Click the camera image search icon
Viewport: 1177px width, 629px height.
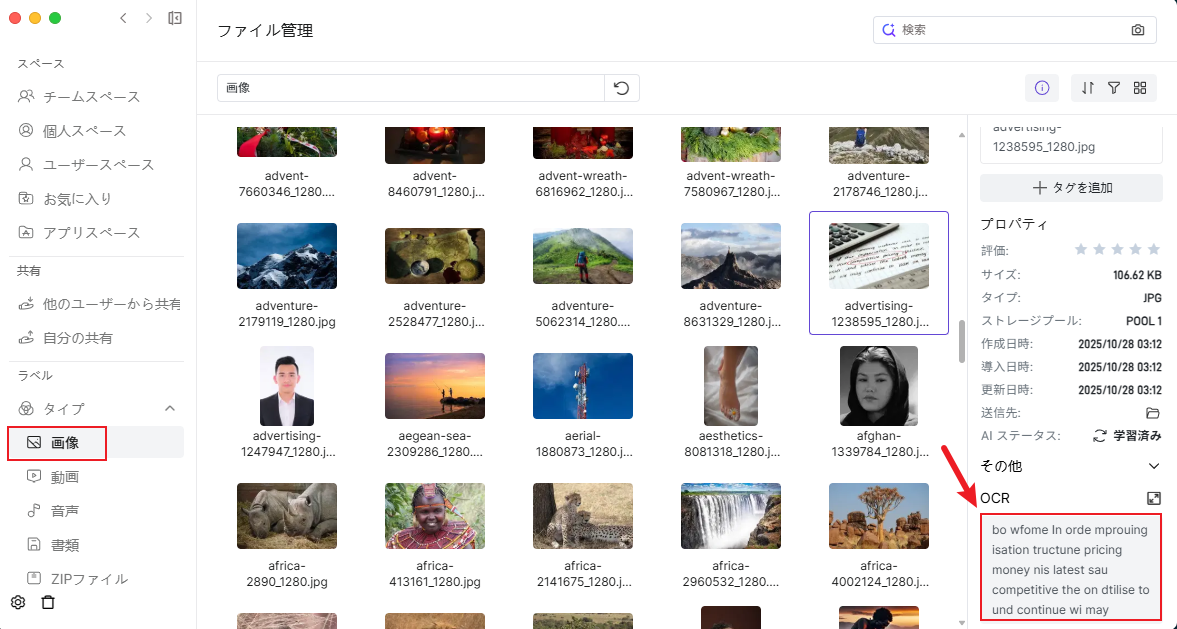coord(1137,30)
